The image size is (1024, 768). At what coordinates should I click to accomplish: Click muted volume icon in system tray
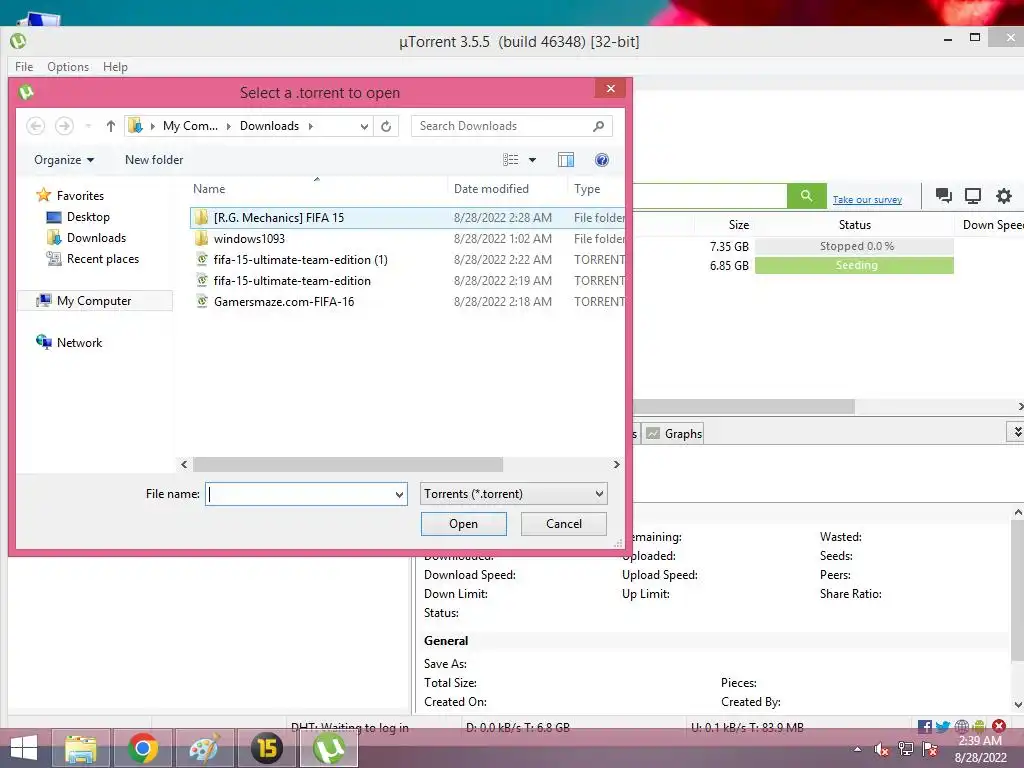point(881,749)
